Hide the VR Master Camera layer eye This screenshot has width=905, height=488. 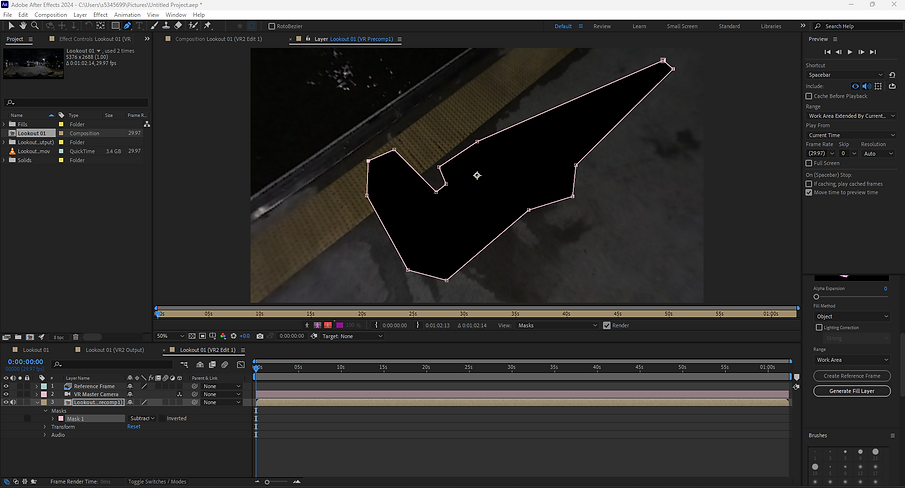(x=6, y=394)
